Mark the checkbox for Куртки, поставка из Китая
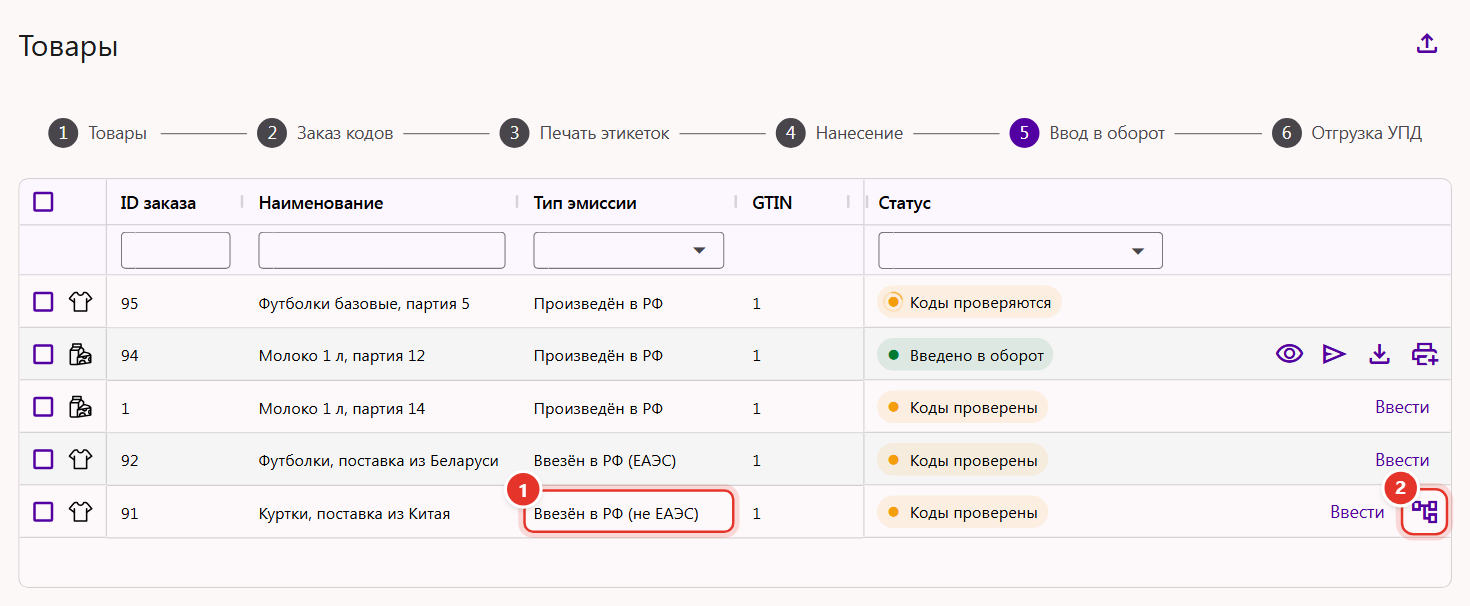Viewport: 1470px width, 606px height. point(43,513)
